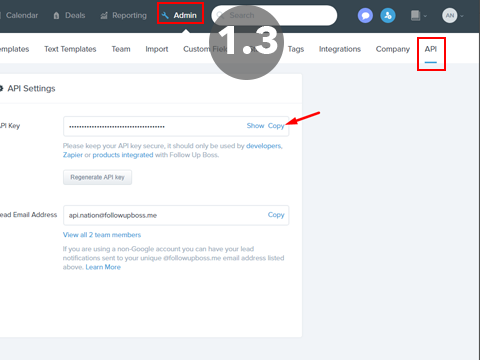Open the Tags tab

[x=296, y=49]
